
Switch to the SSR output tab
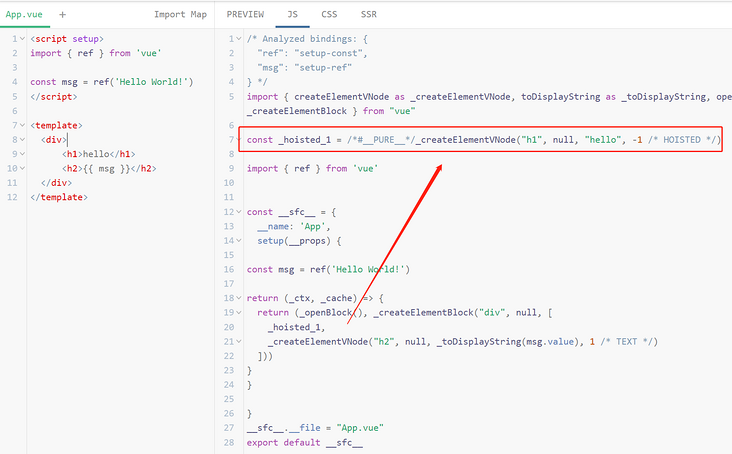[369, 14]
